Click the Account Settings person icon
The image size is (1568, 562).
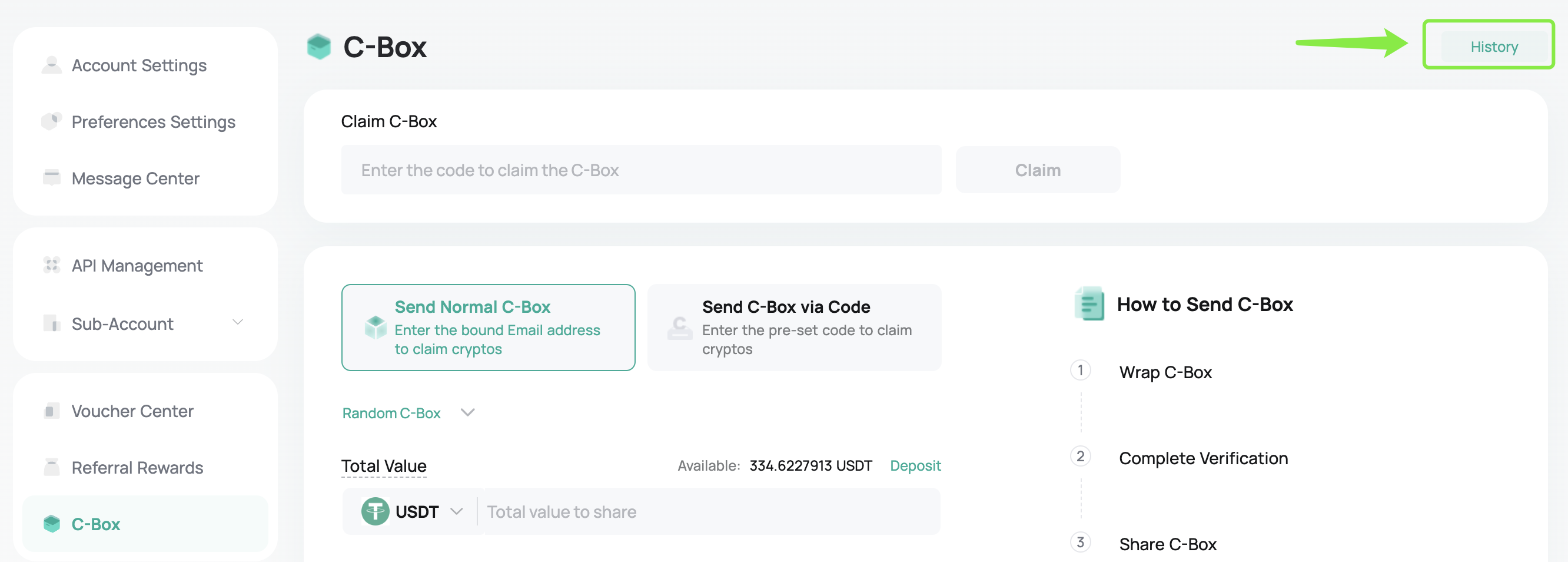coord(52,65)
